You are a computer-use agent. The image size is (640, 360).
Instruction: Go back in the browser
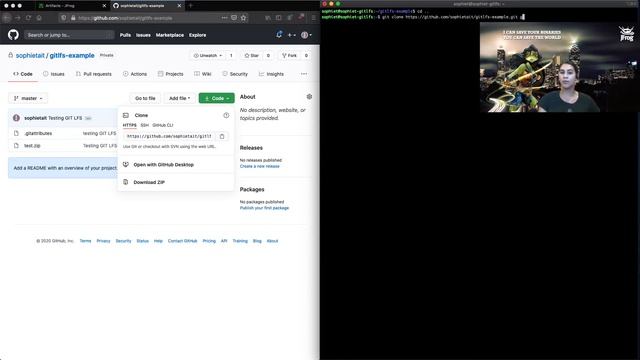[7, 18]
